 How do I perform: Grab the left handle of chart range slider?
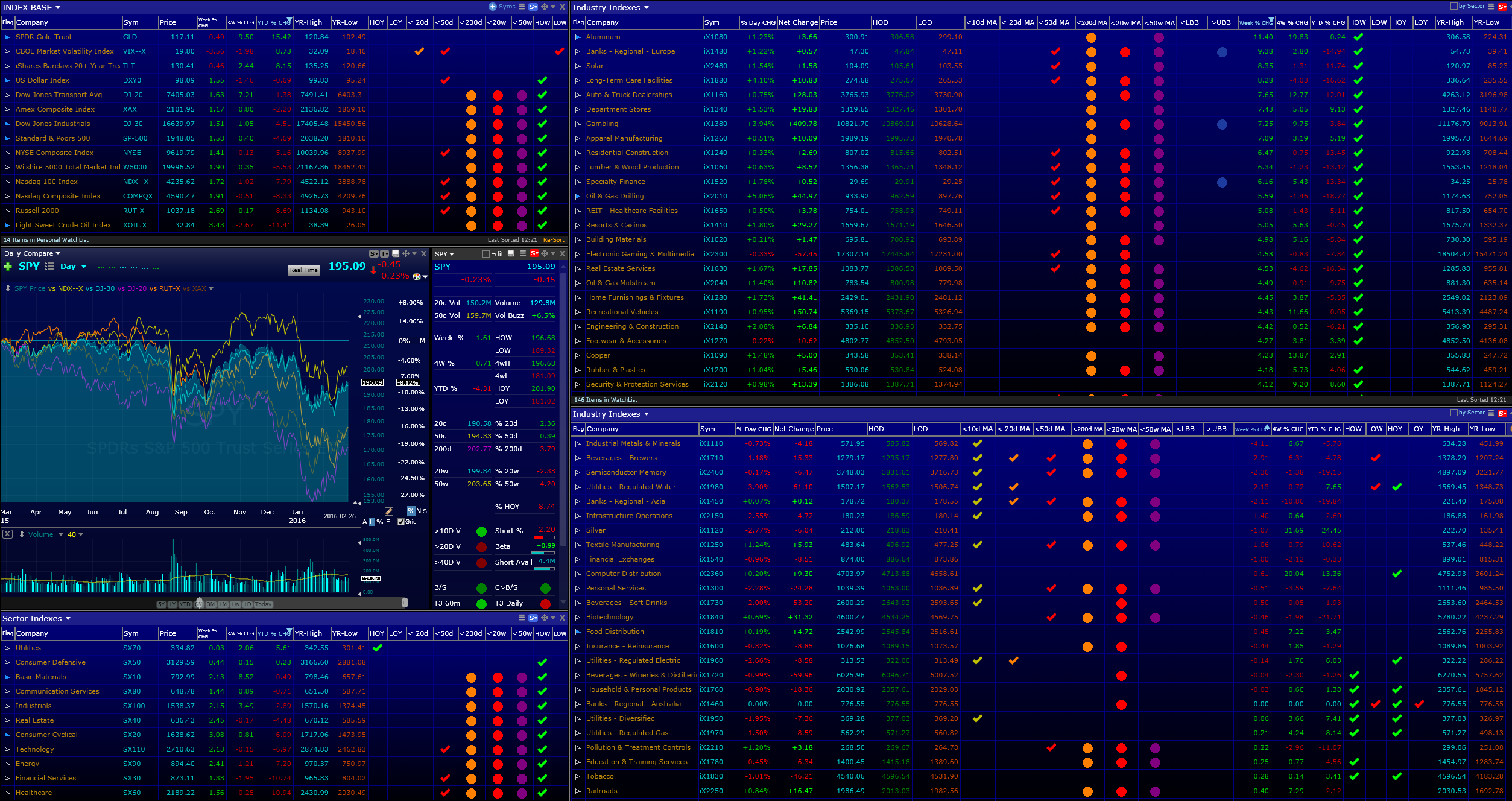[199, 603]
